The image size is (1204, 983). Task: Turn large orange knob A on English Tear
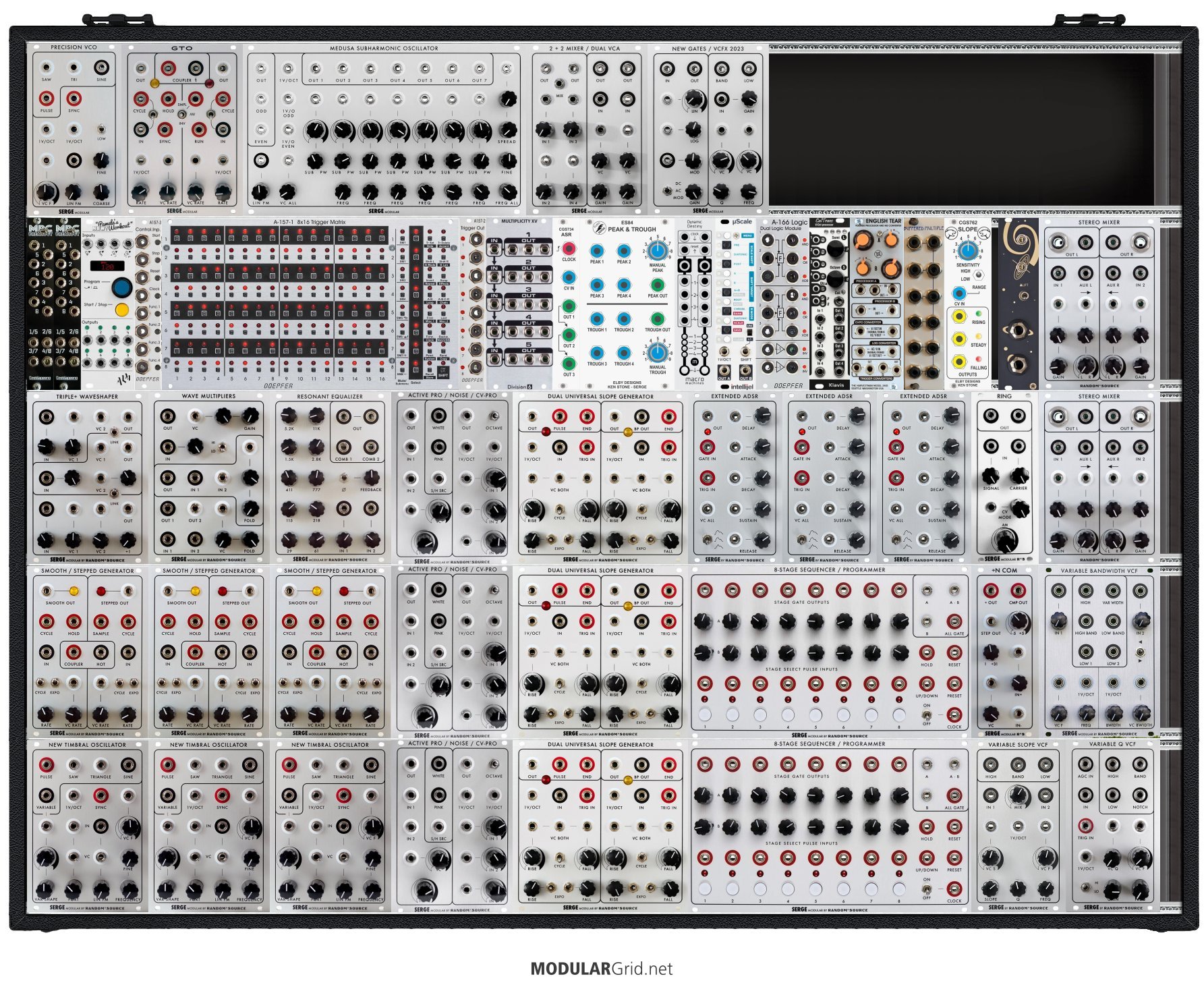click(x=863, y=240)
